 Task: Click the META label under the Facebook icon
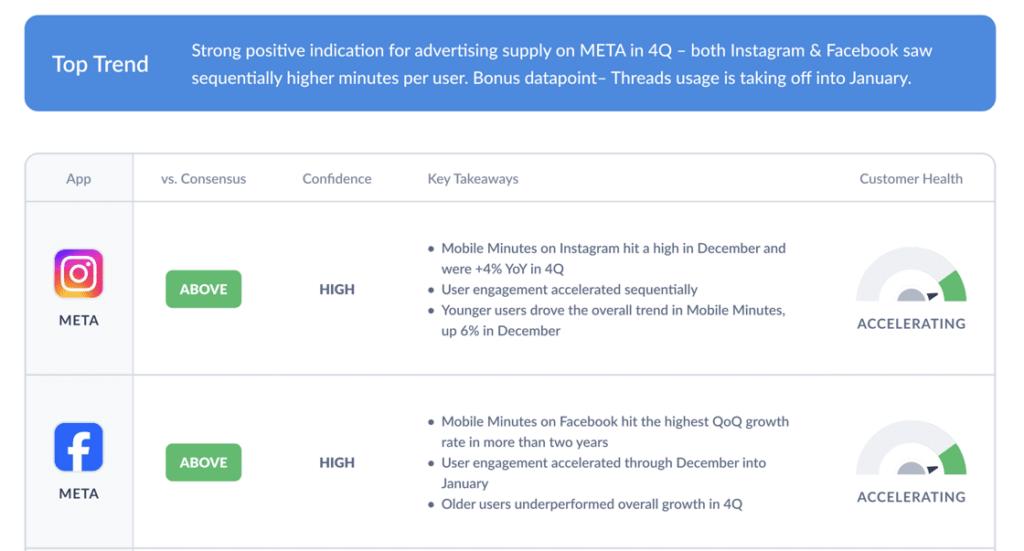79,494
